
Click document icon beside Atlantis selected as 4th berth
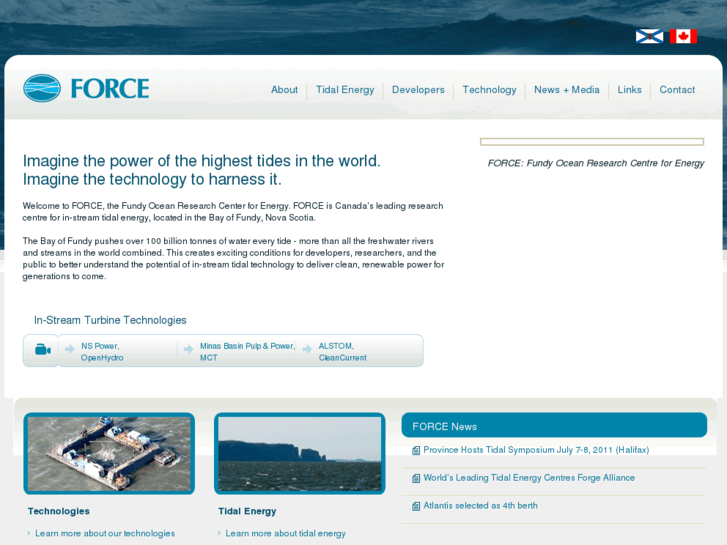click(x=416, y=506)
